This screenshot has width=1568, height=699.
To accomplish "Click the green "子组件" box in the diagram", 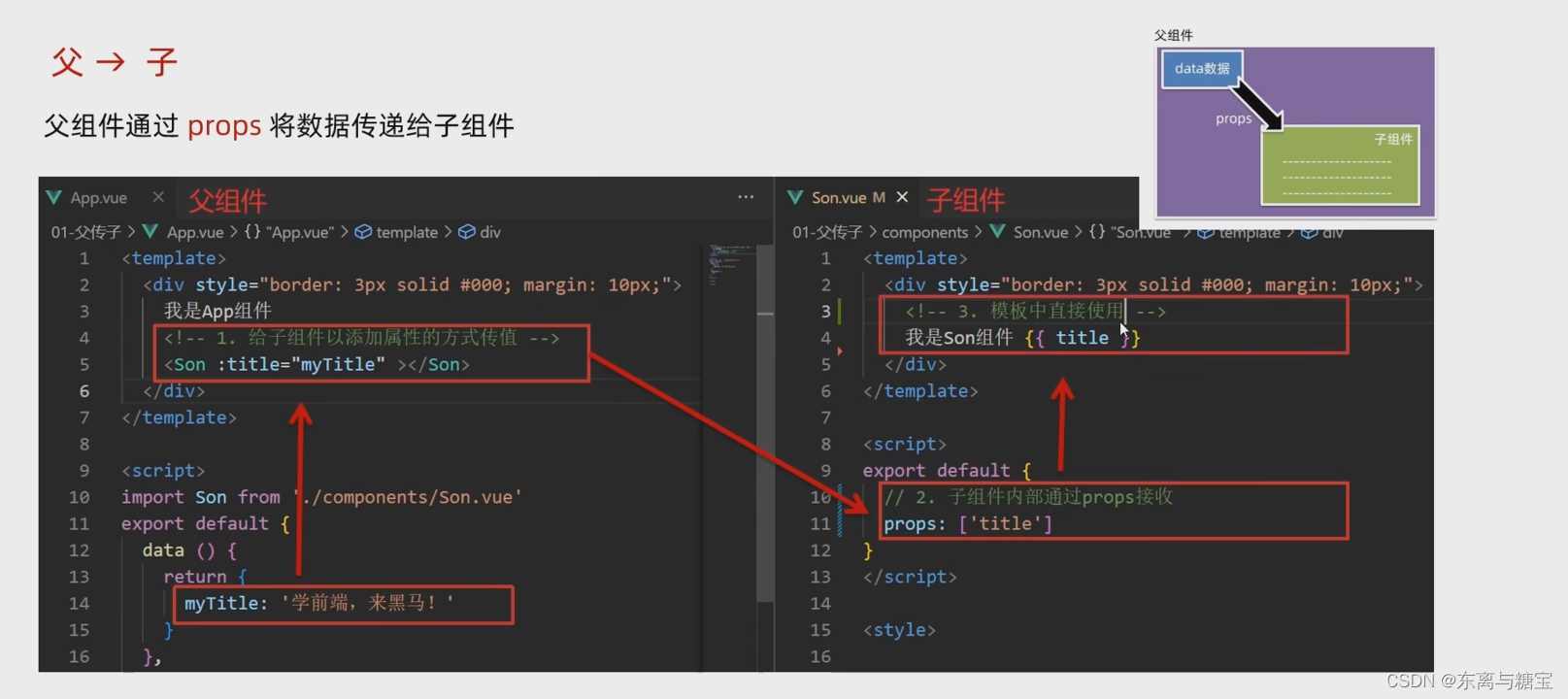I will click(x=1340, y=165).
